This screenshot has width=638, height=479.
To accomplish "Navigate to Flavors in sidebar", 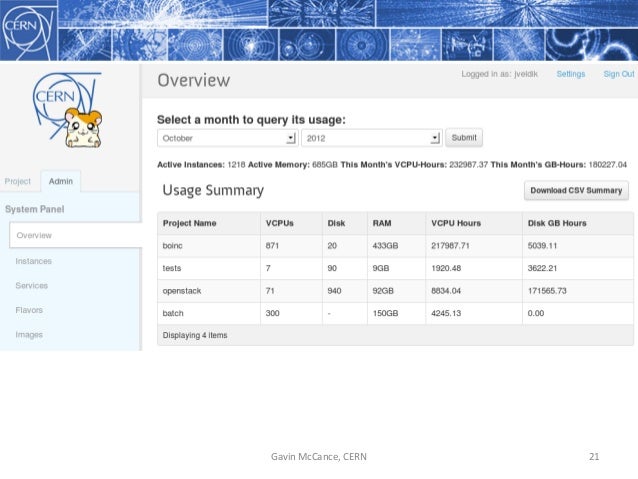I will tap(30, 310).
